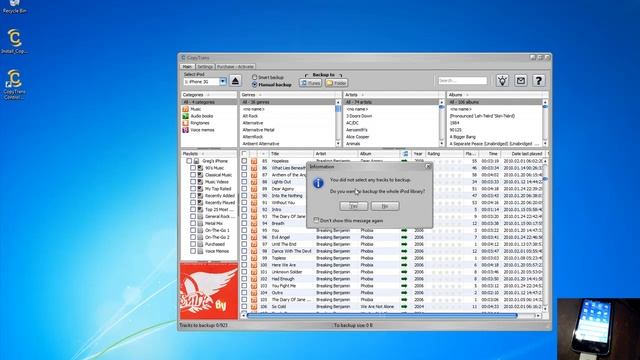
Task: Click the blue information icon in dialog
Action: click(x=318, y=183)
